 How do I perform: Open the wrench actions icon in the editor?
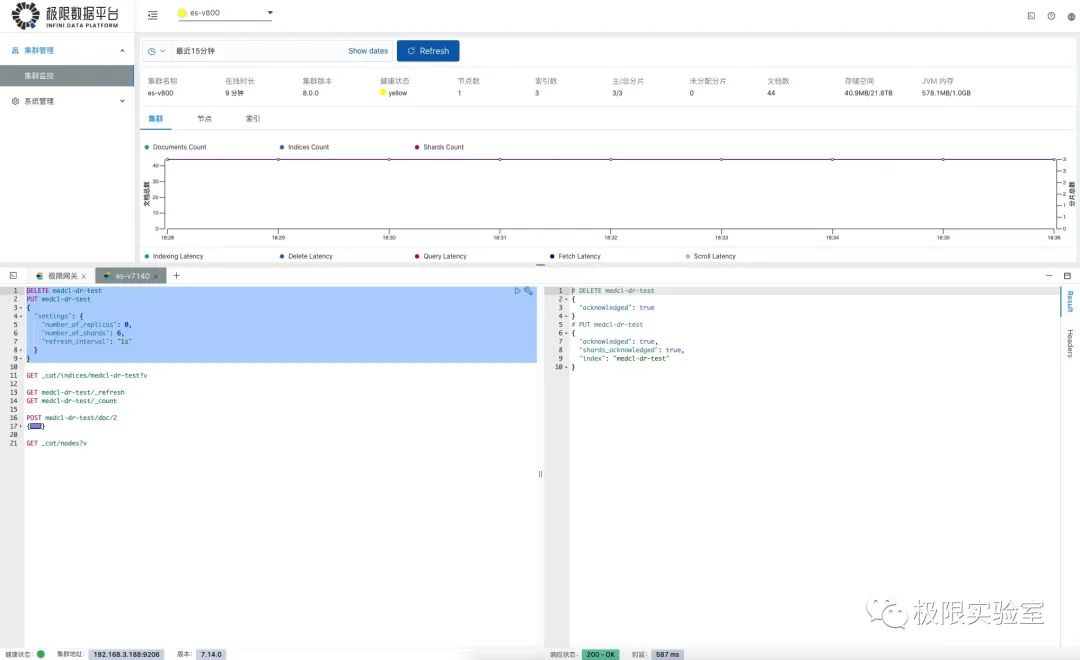528,291
